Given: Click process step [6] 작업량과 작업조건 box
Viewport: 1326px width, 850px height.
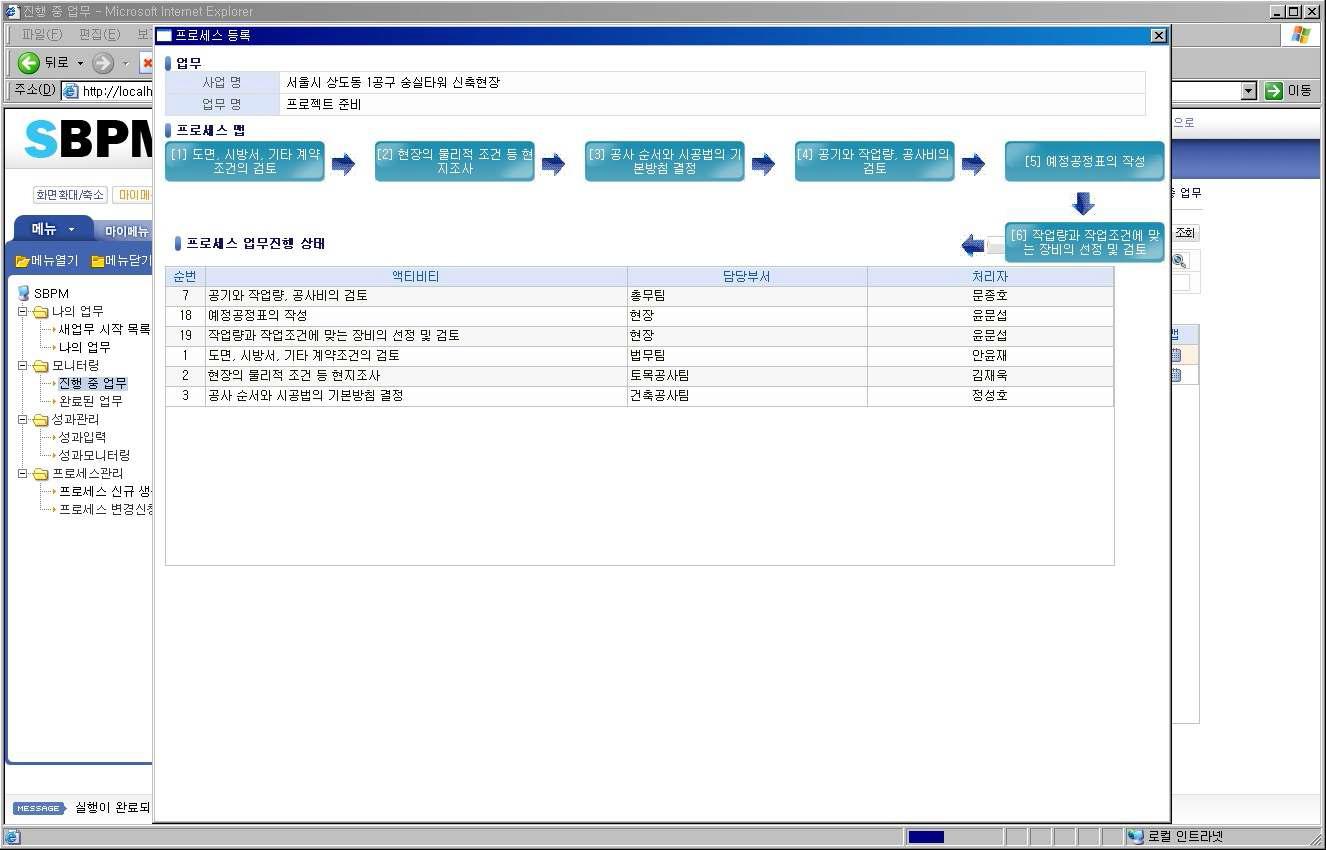Looking at the screenshot, I should point(1085,242).
